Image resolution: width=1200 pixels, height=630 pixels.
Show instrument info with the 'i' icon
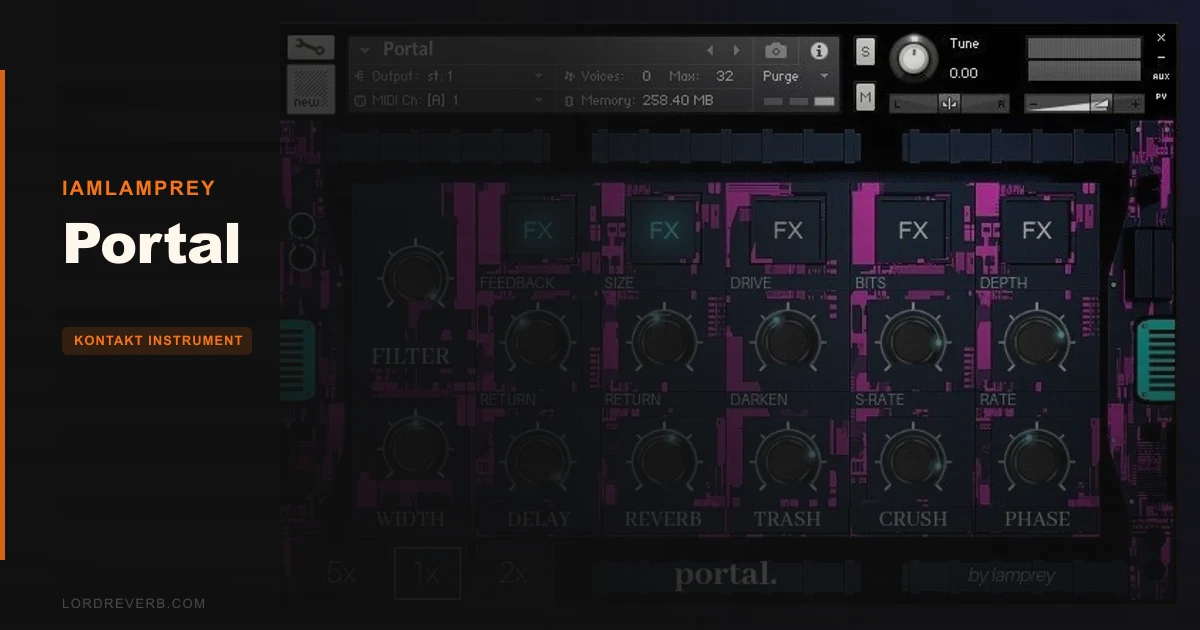point(819,50)
